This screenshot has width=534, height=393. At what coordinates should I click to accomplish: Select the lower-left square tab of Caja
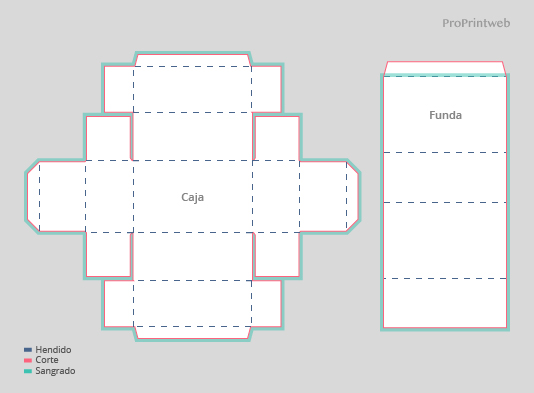[x=108, y=254]
